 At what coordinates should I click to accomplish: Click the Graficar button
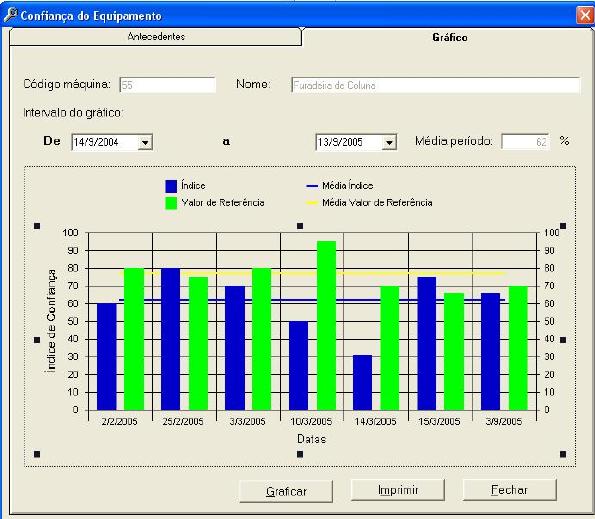(286, 491)
